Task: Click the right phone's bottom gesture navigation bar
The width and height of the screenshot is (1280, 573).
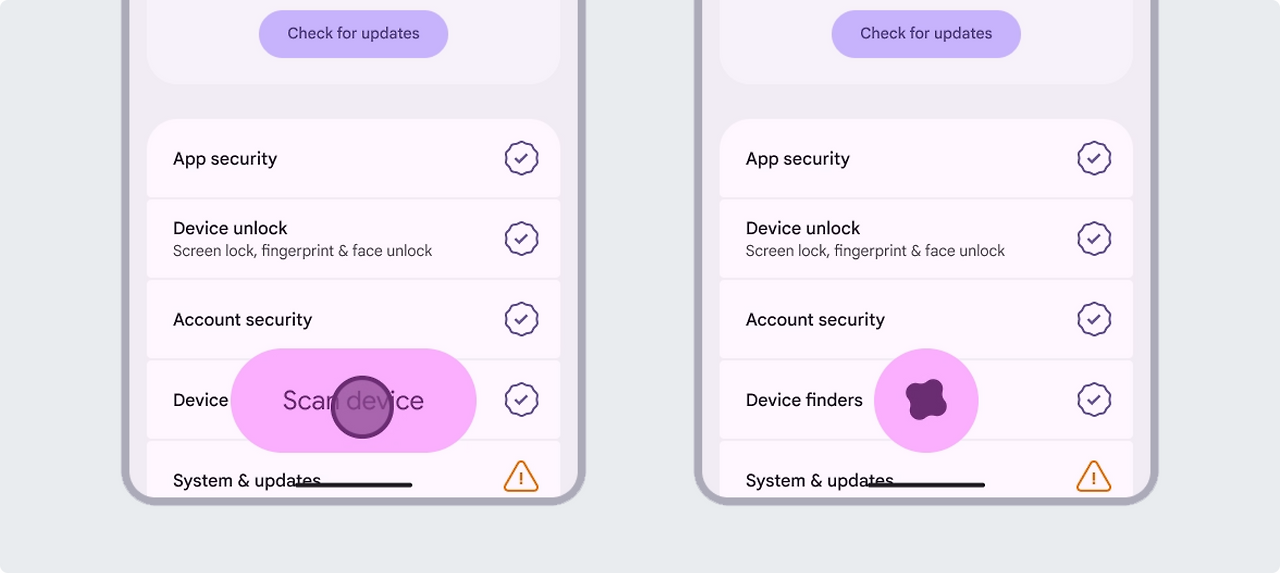Action: 926,485
